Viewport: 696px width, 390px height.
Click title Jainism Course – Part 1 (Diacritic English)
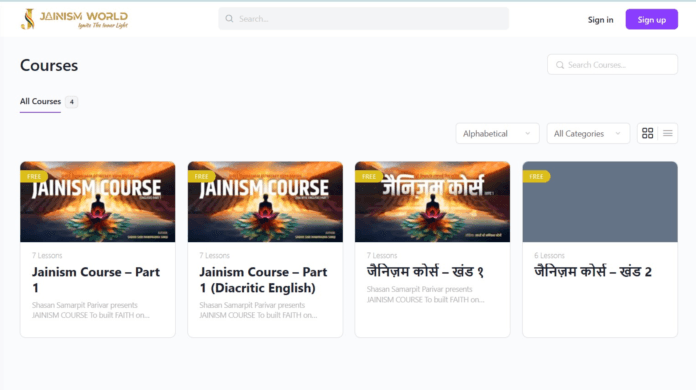point(263,280)
